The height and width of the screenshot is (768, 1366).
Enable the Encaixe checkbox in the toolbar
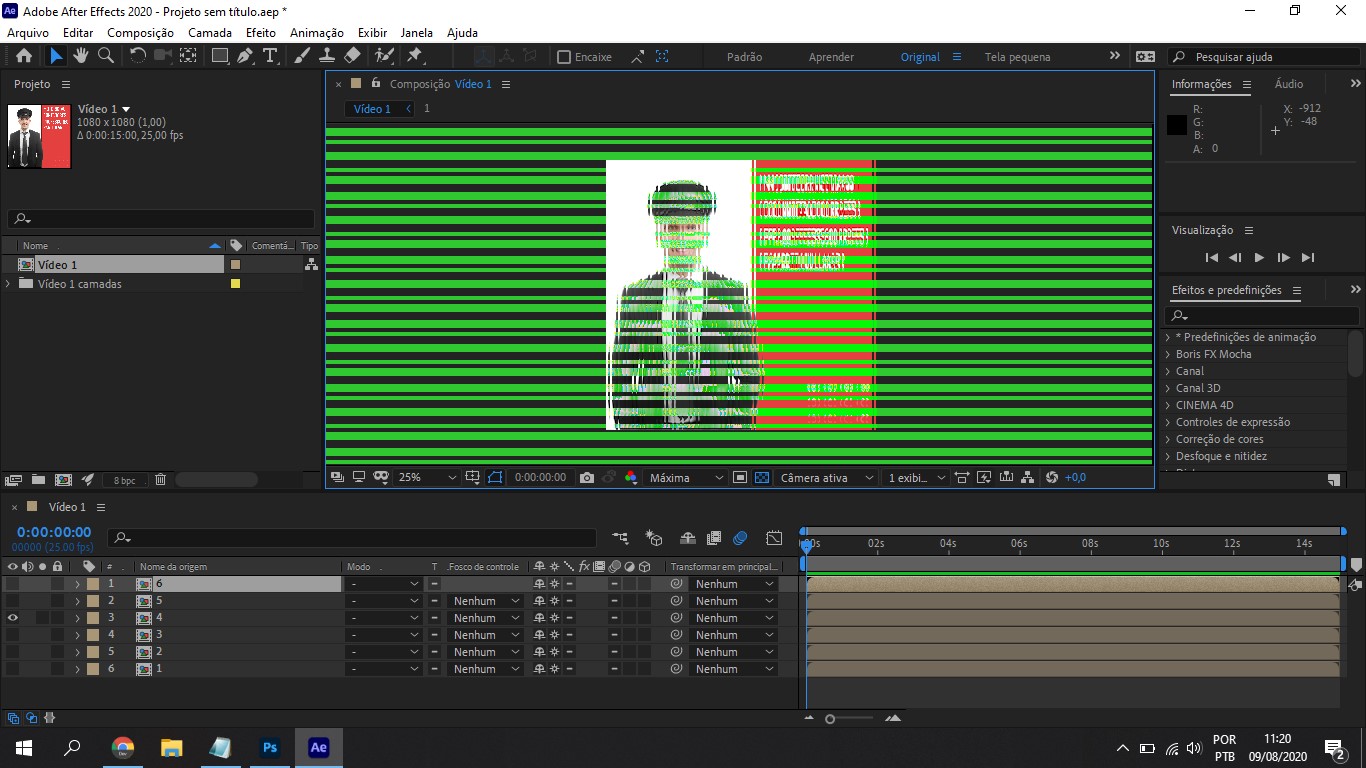tap(566, 56)
